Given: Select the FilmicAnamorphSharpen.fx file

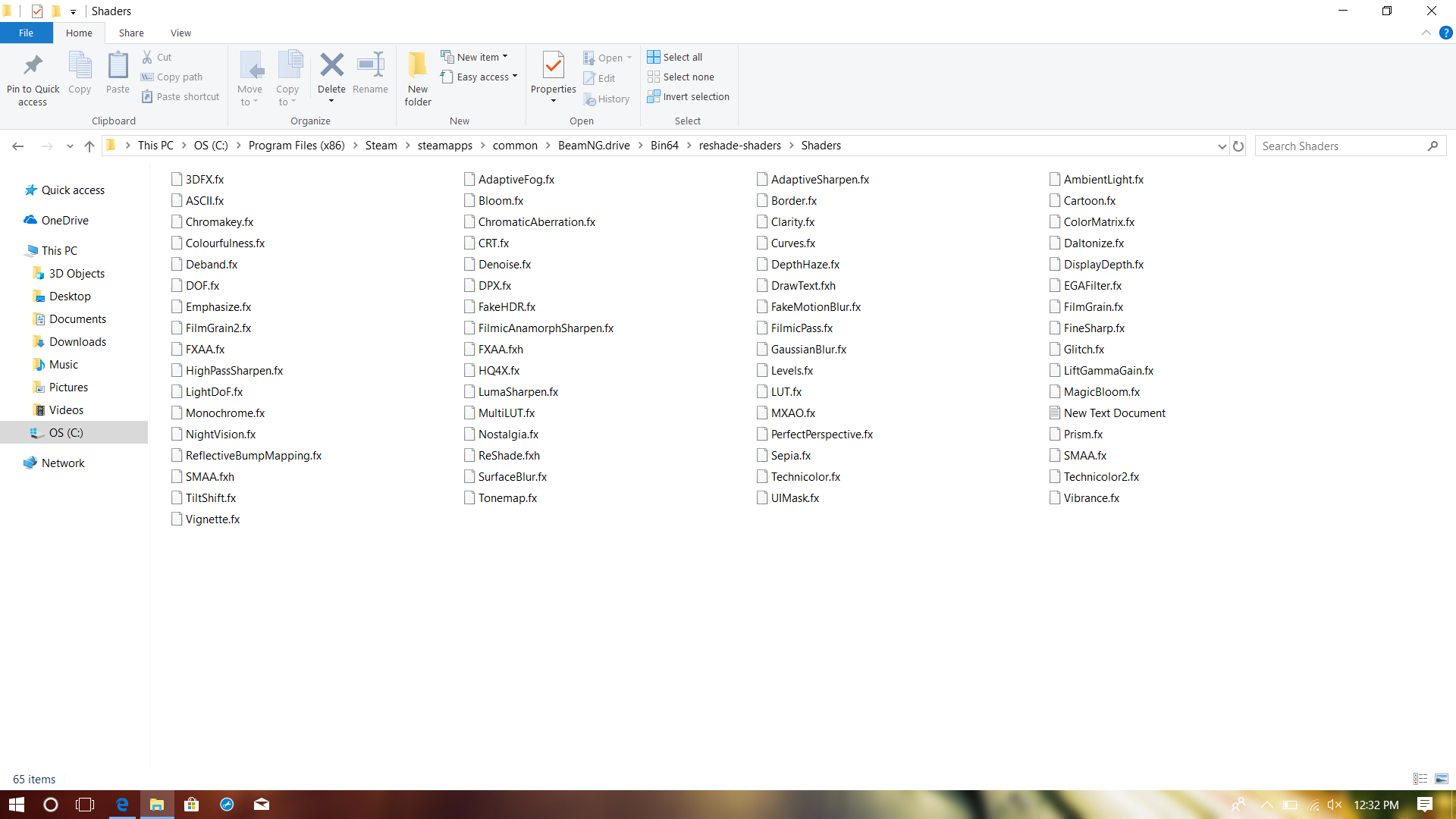Looking at the screenshot, I should tap(539, 328).
